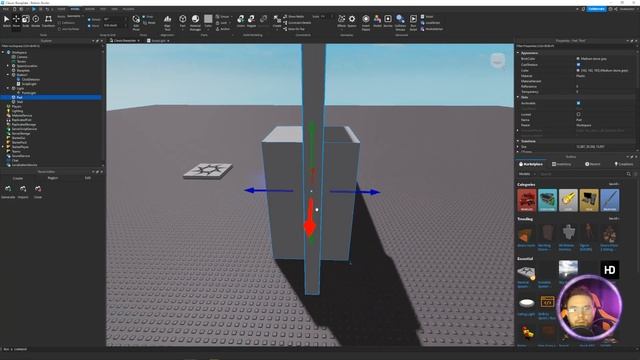This screenshot has width=640, height=360.
Task: Click the Collaborate button
Action: 596,9
